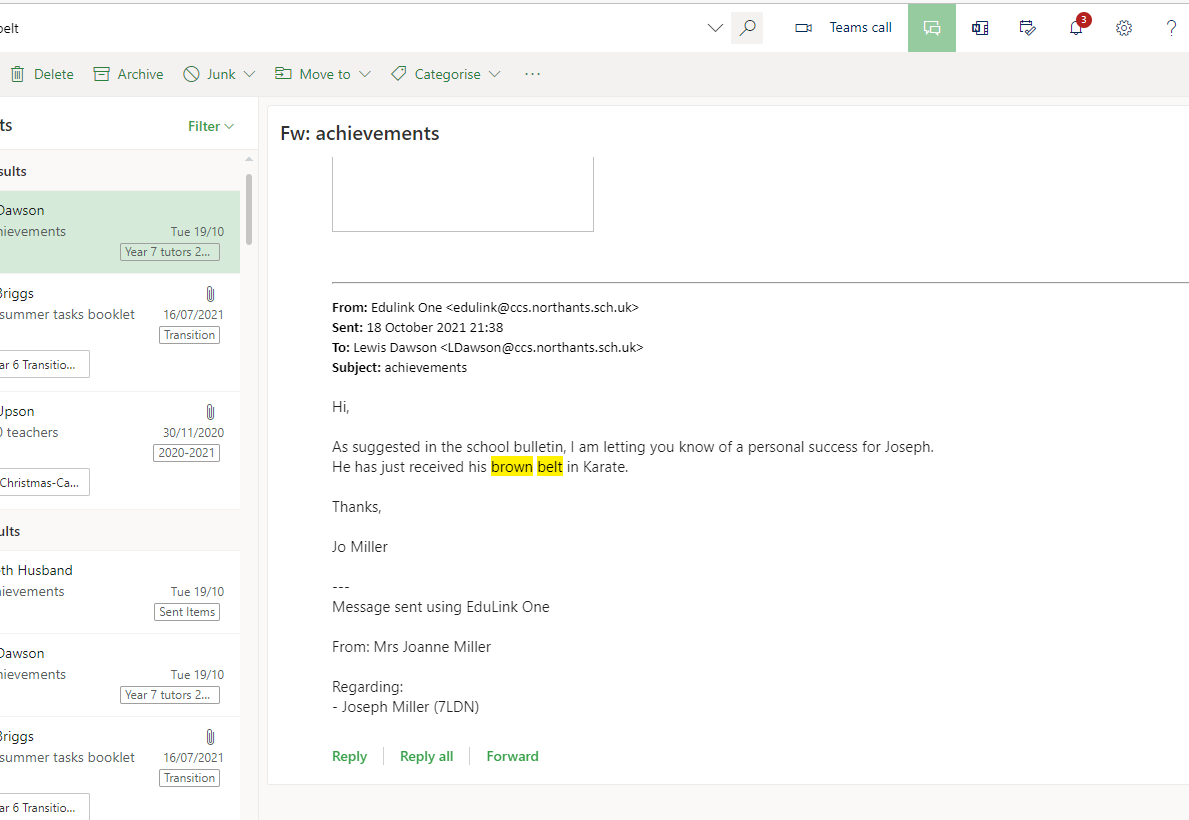Expand search scope chevron beside search

click(715, 28)
